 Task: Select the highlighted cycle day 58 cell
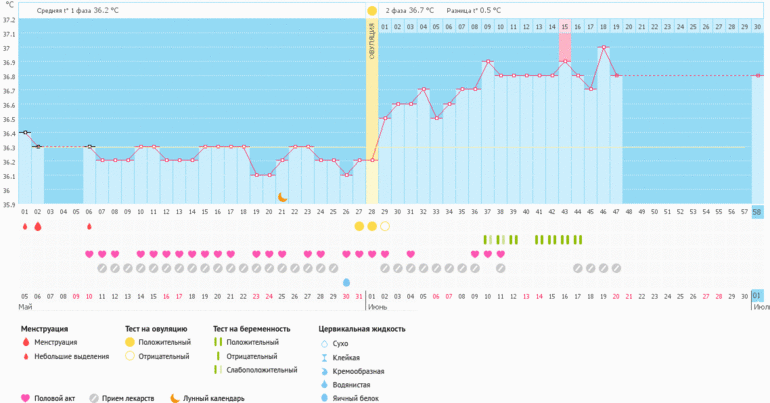coord(757,212)
